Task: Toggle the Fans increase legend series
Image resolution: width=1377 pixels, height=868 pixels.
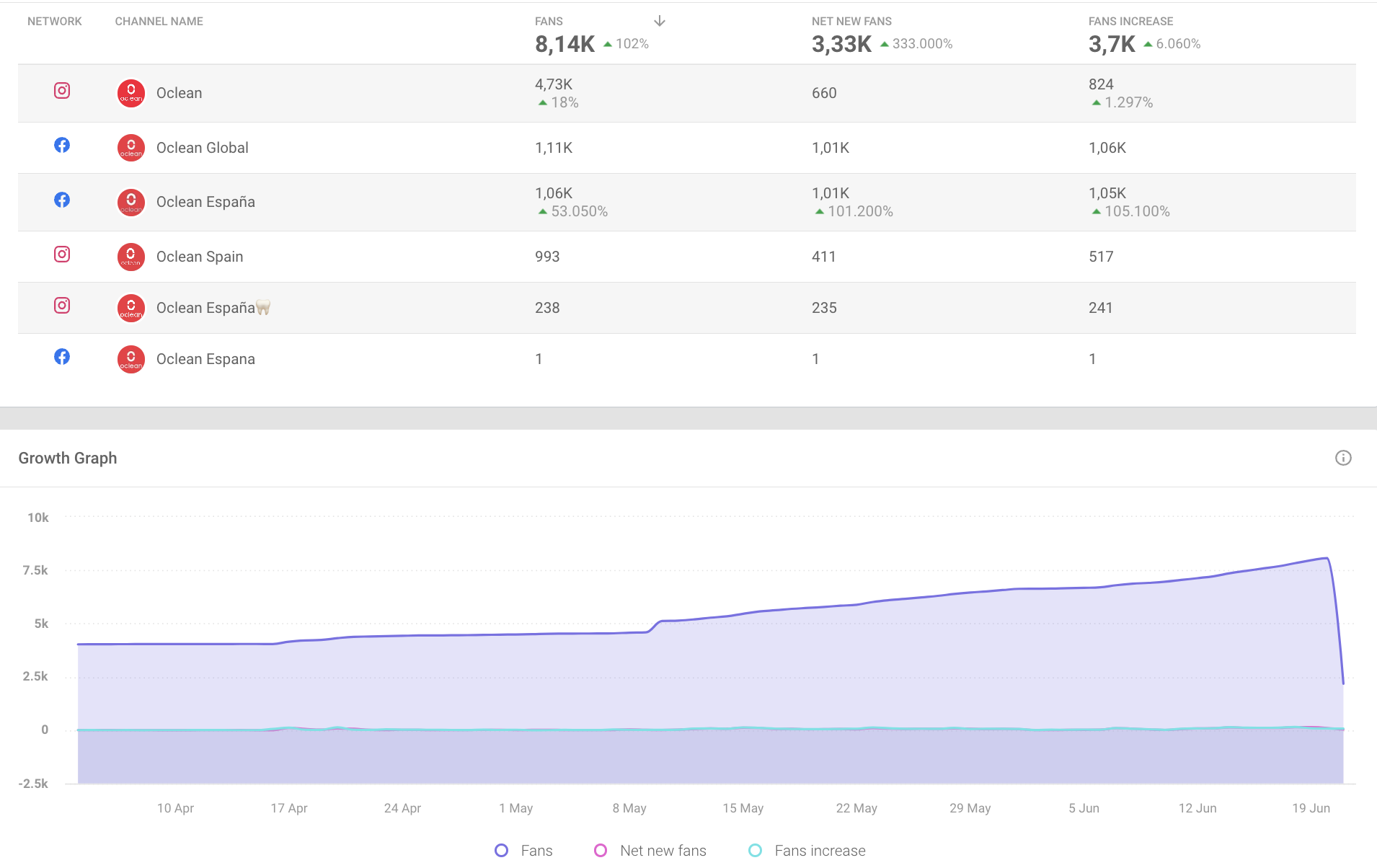Action: click(x=807, y=851)
